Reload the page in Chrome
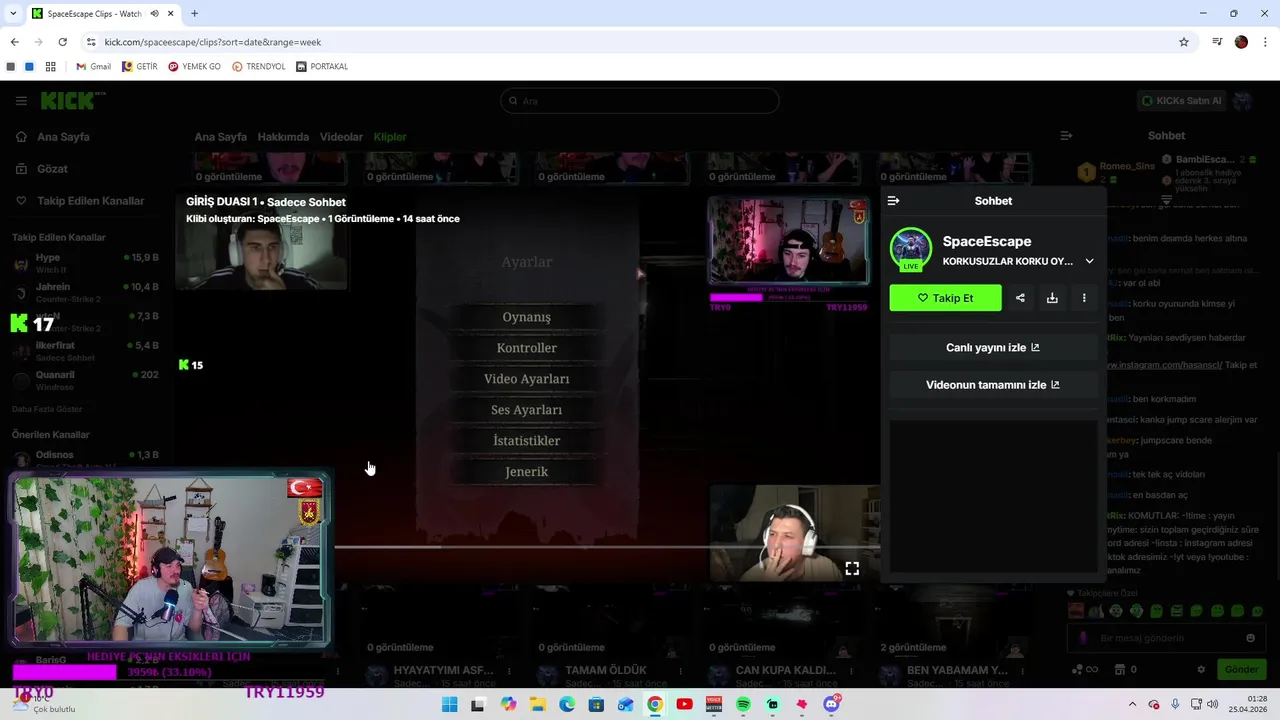This screenshot has height=720, width=1280. point(62,42)
